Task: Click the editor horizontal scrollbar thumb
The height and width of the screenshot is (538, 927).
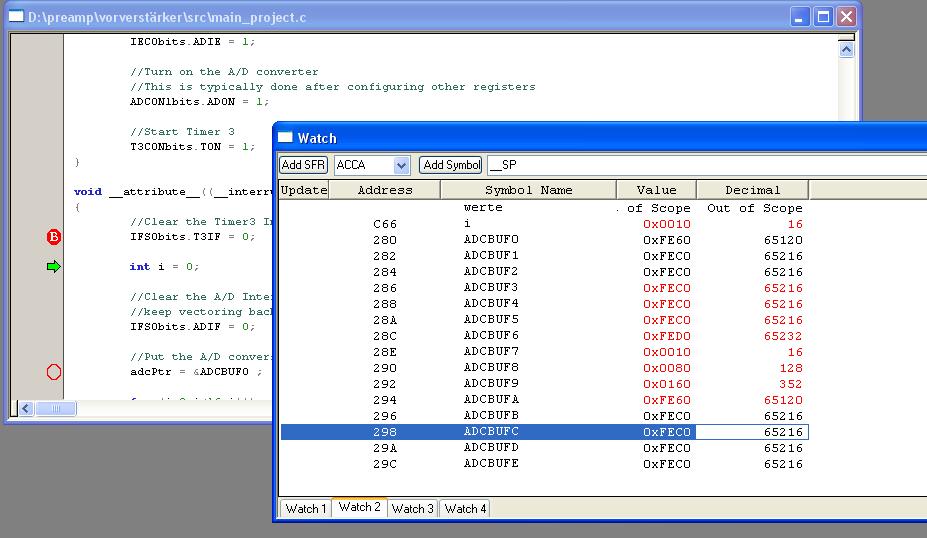Action: tap(56, 409)
